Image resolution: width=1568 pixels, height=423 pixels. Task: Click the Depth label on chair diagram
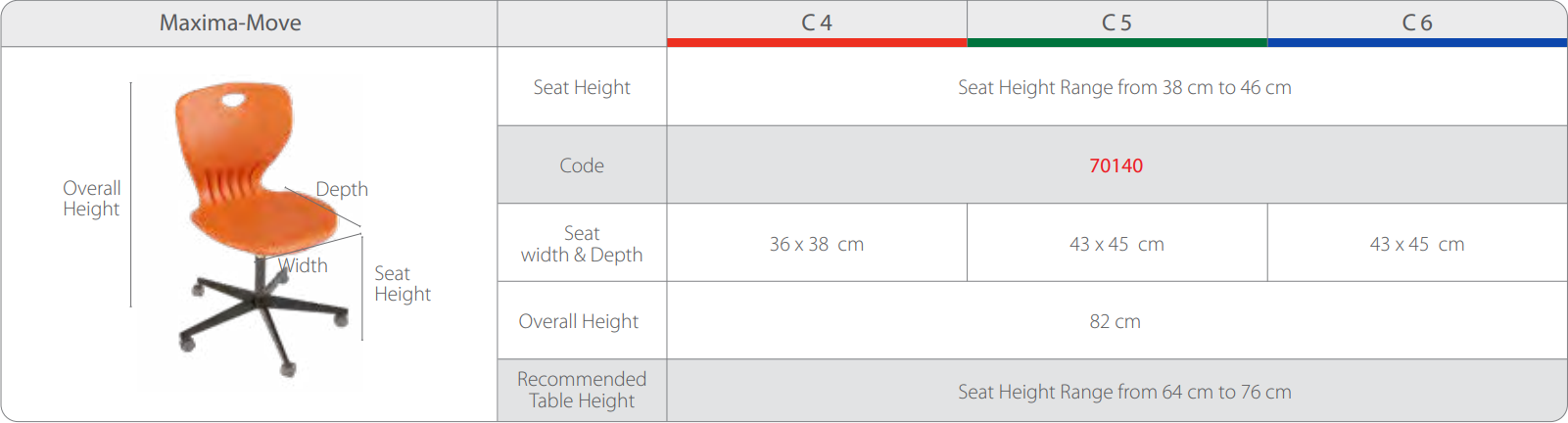point(342,189)
